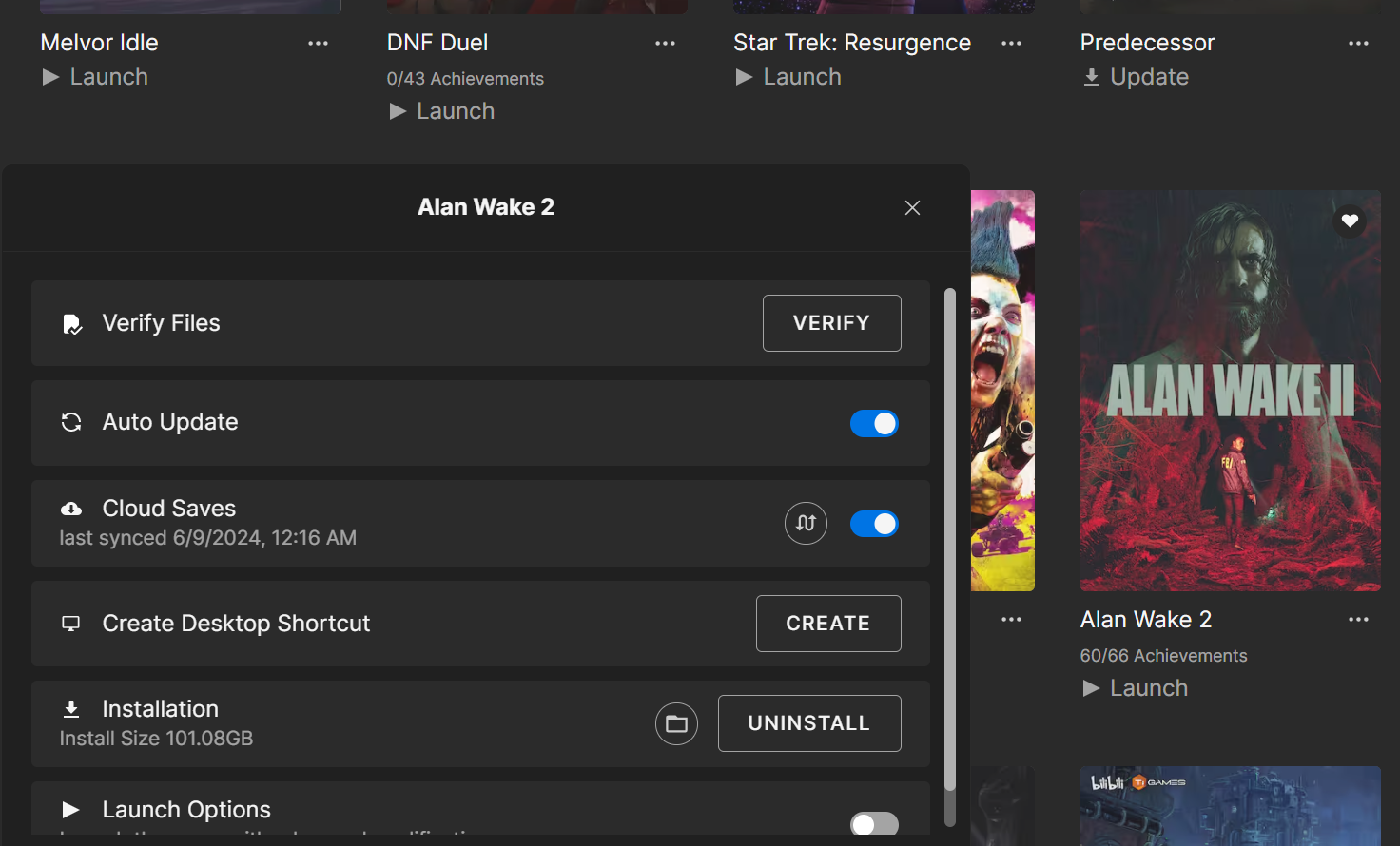Toggle the Auto Update switch
Image resolution: width=1400 pixels, height=846 pixels.
(x=874, y=424)
